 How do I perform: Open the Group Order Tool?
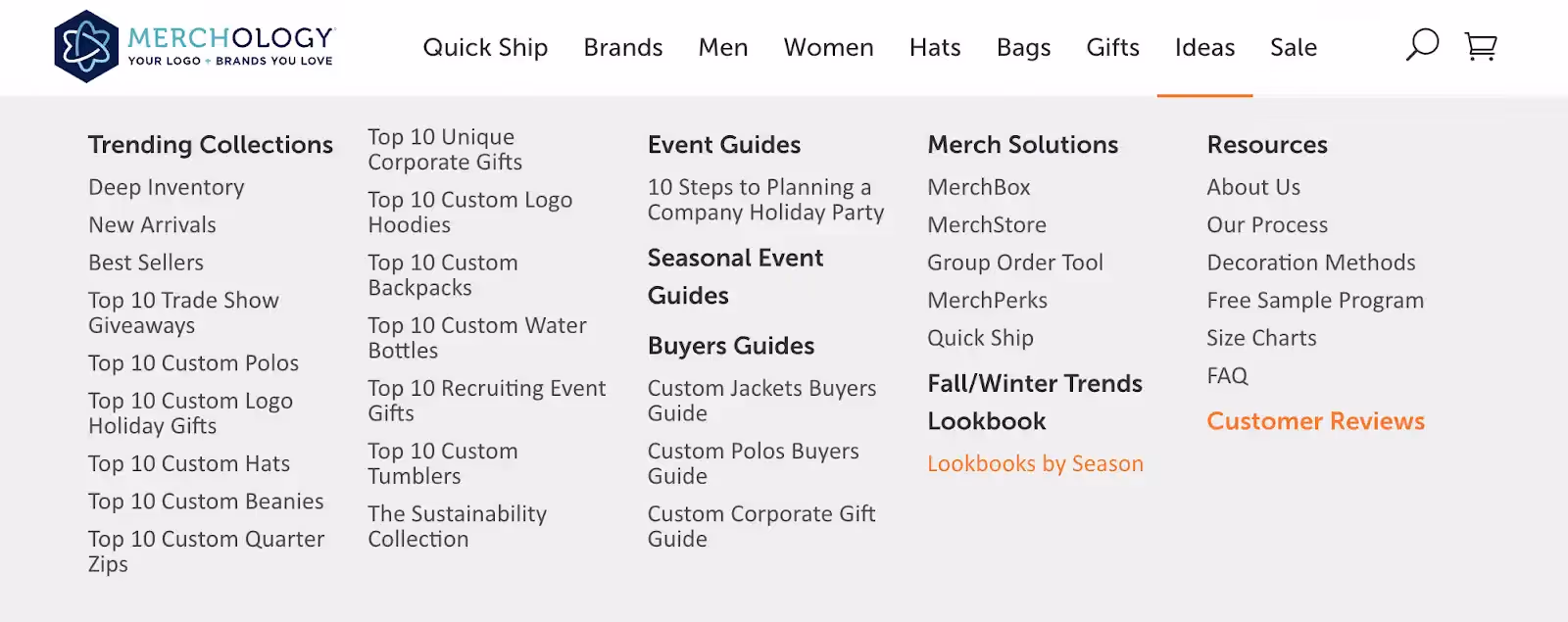tap(1014, 263)
